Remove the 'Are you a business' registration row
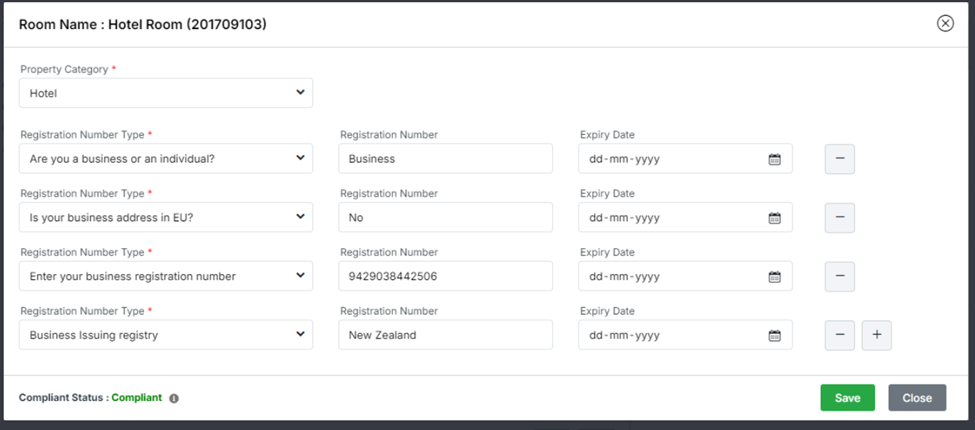This screenshot has width=975, height=430. (x=839, y=159)
